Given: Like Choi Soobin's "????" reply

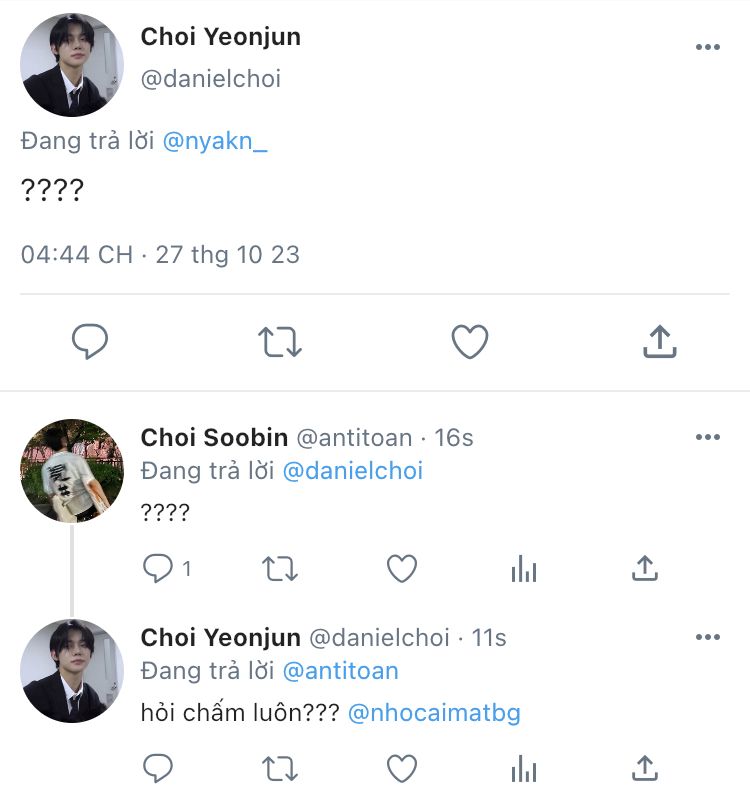Looking at the screenshot, I should tap(401, 569).
